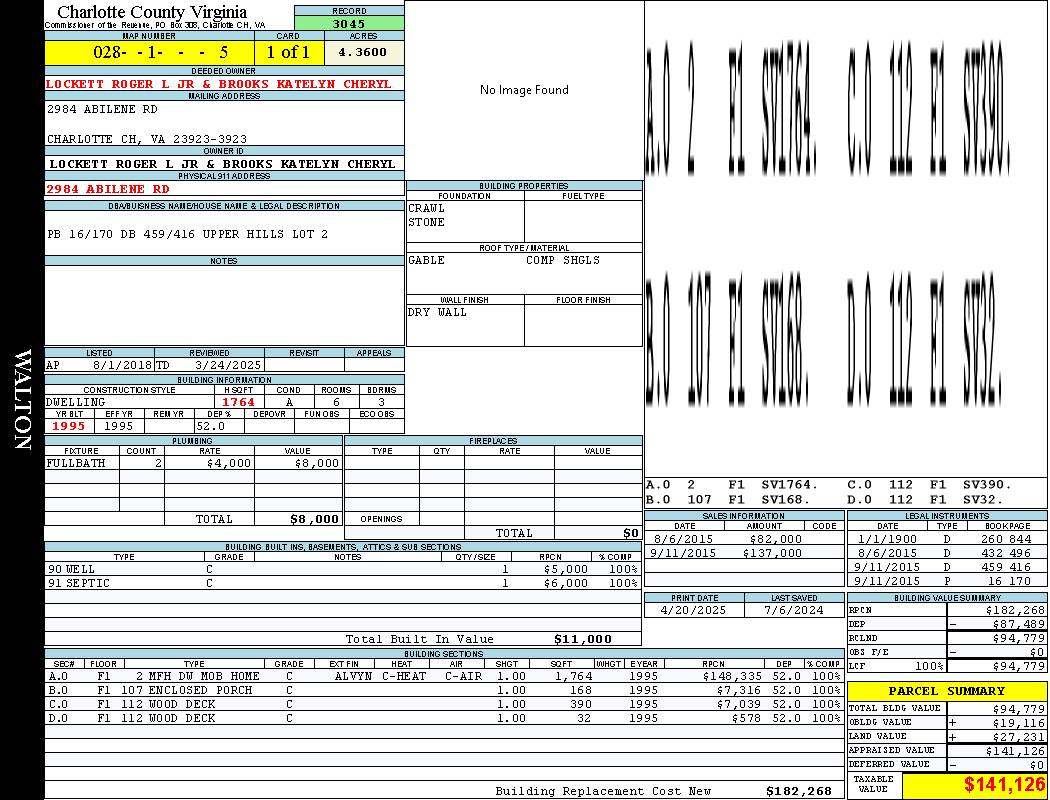Viewport: 1050px width, 800px height.
Task: Click the record number 3045
Action: 349,24
